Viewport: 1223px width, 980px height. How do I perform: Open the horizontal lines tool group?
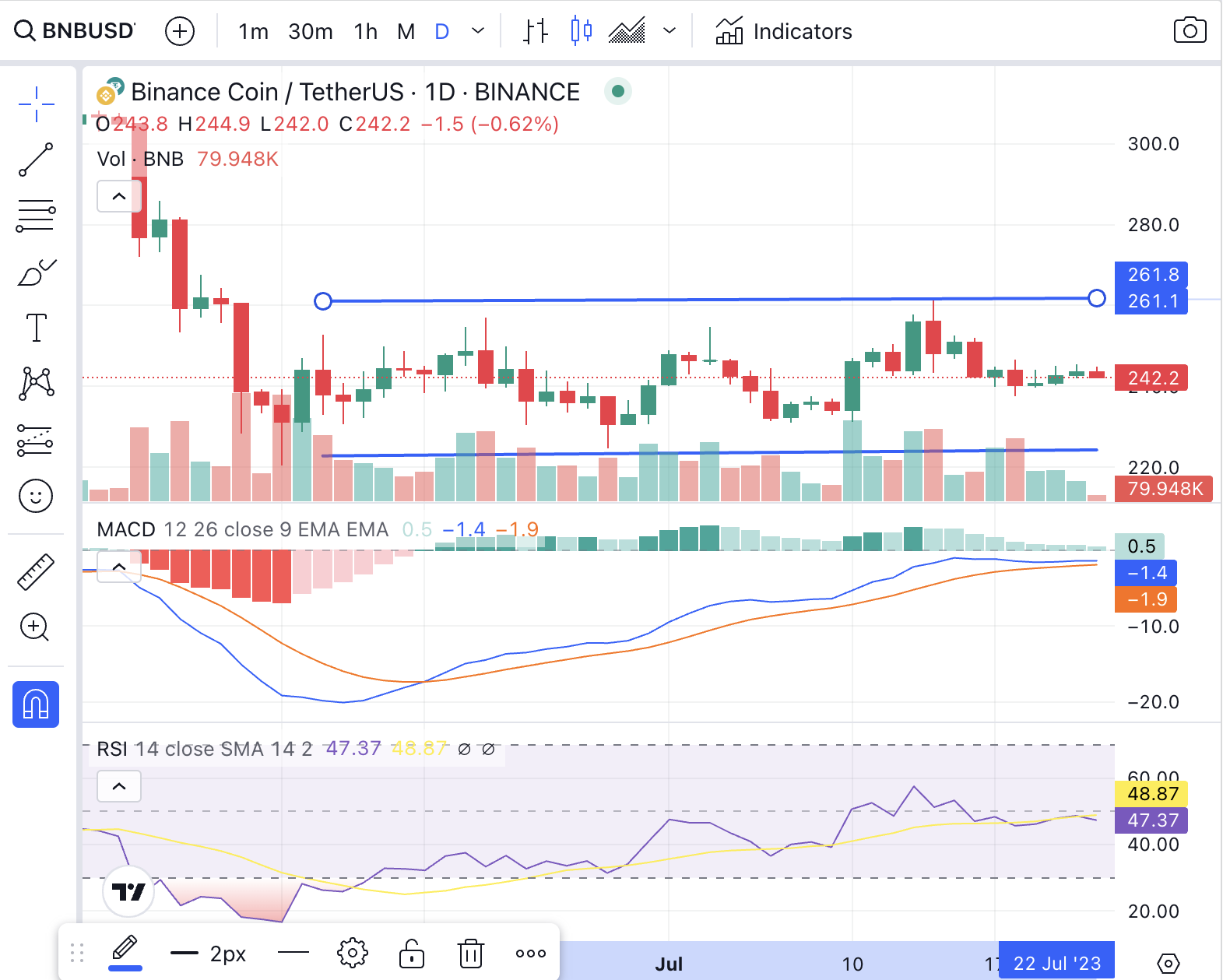36,216
